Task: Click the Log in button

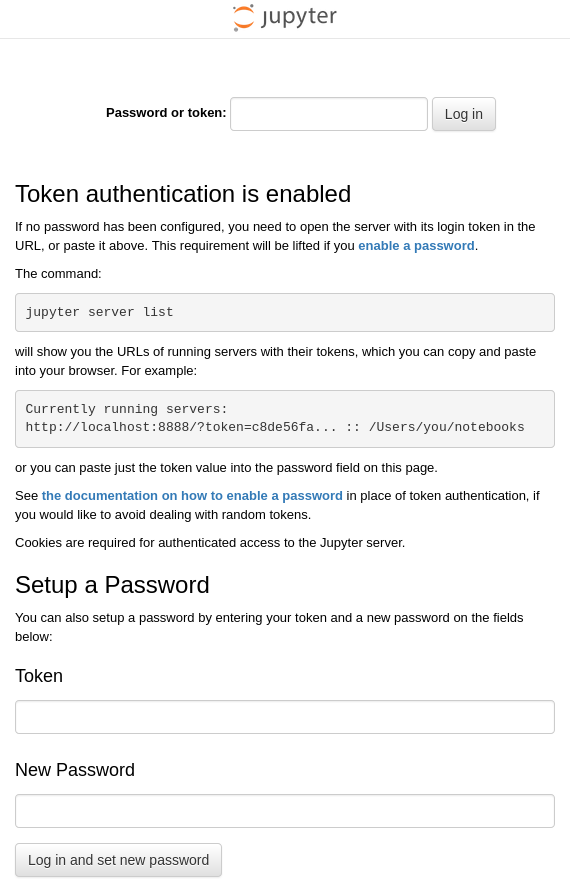Action: [x=463, y=114]
